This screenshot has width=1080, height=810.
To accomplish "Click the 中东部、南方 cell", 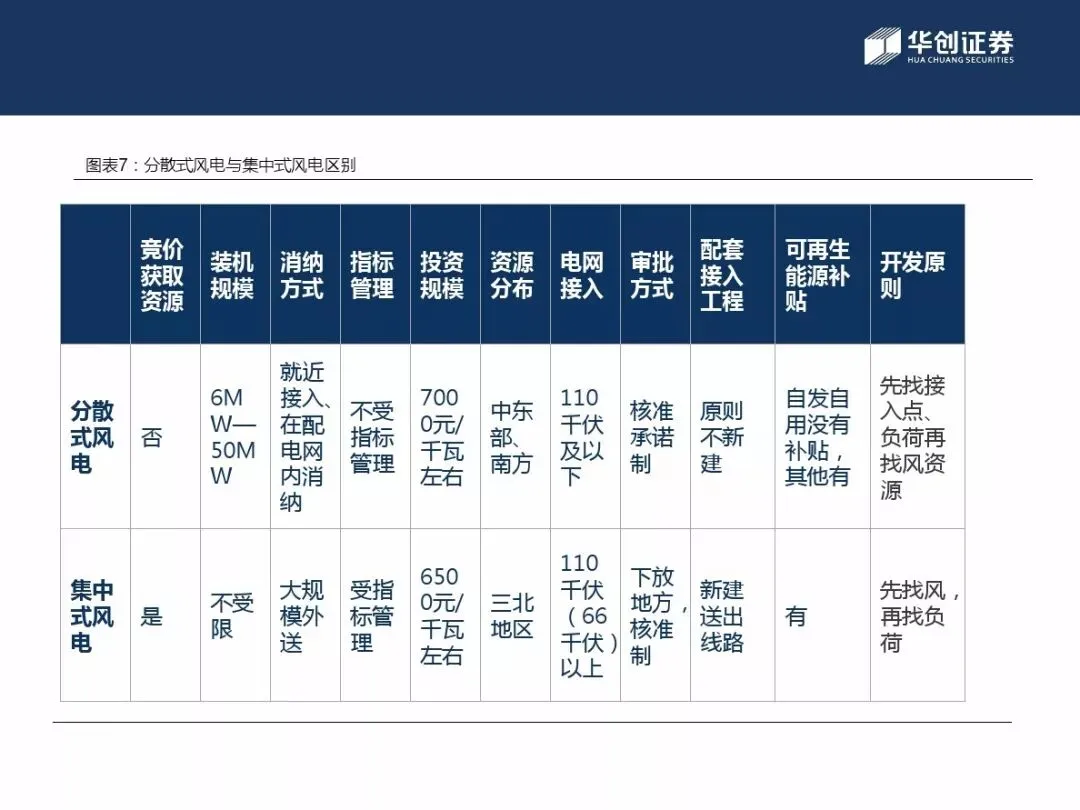I will pyautogui.click(x=515, y=437).
